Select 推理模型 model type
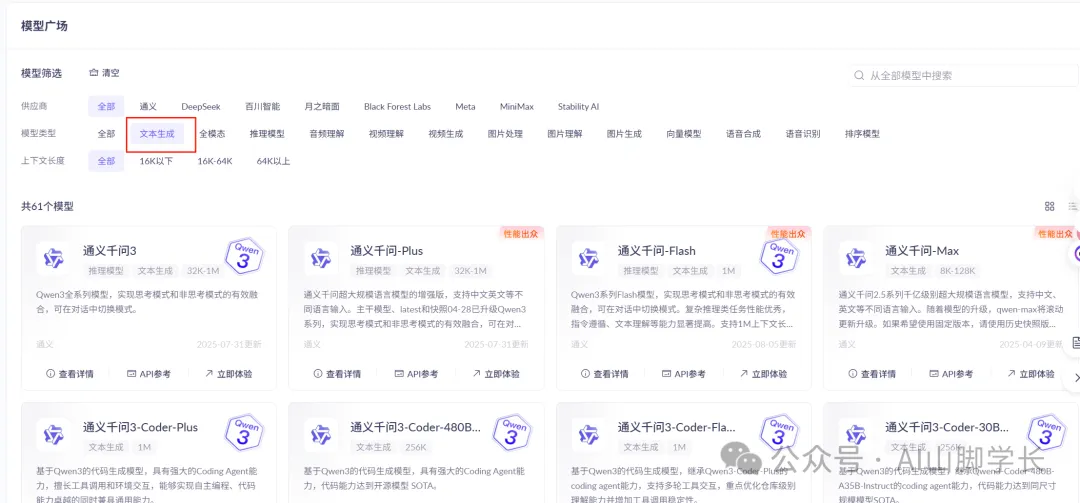 point(267,134)
